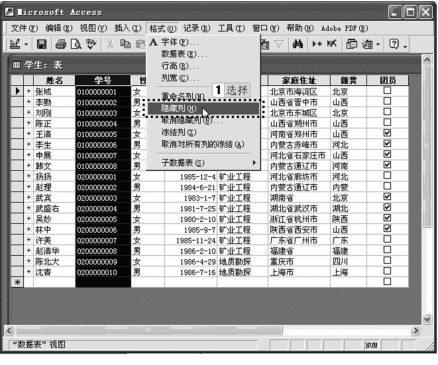Image resolution: width=438 pixels, height=365 pixels.
Task: Expand subdatasheet plus for student 0100000007
Action: (x=29, y=155)
